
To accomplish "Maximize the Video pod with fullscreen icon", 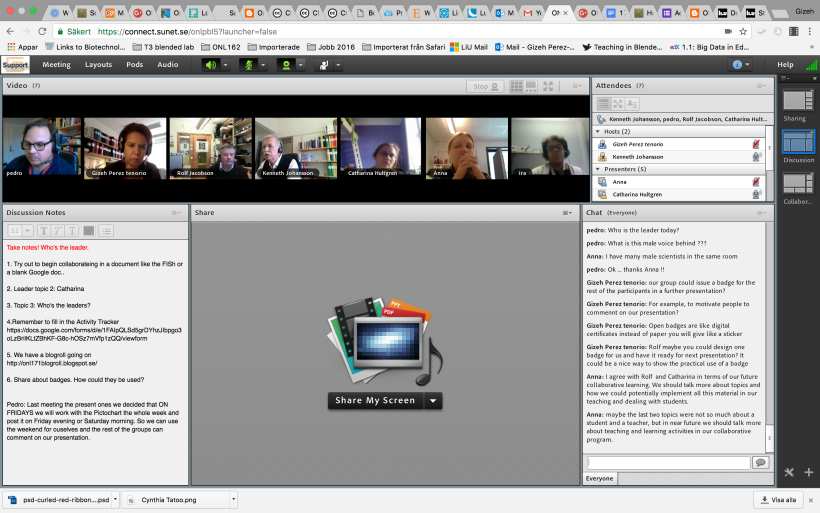I will pos(548,86).
